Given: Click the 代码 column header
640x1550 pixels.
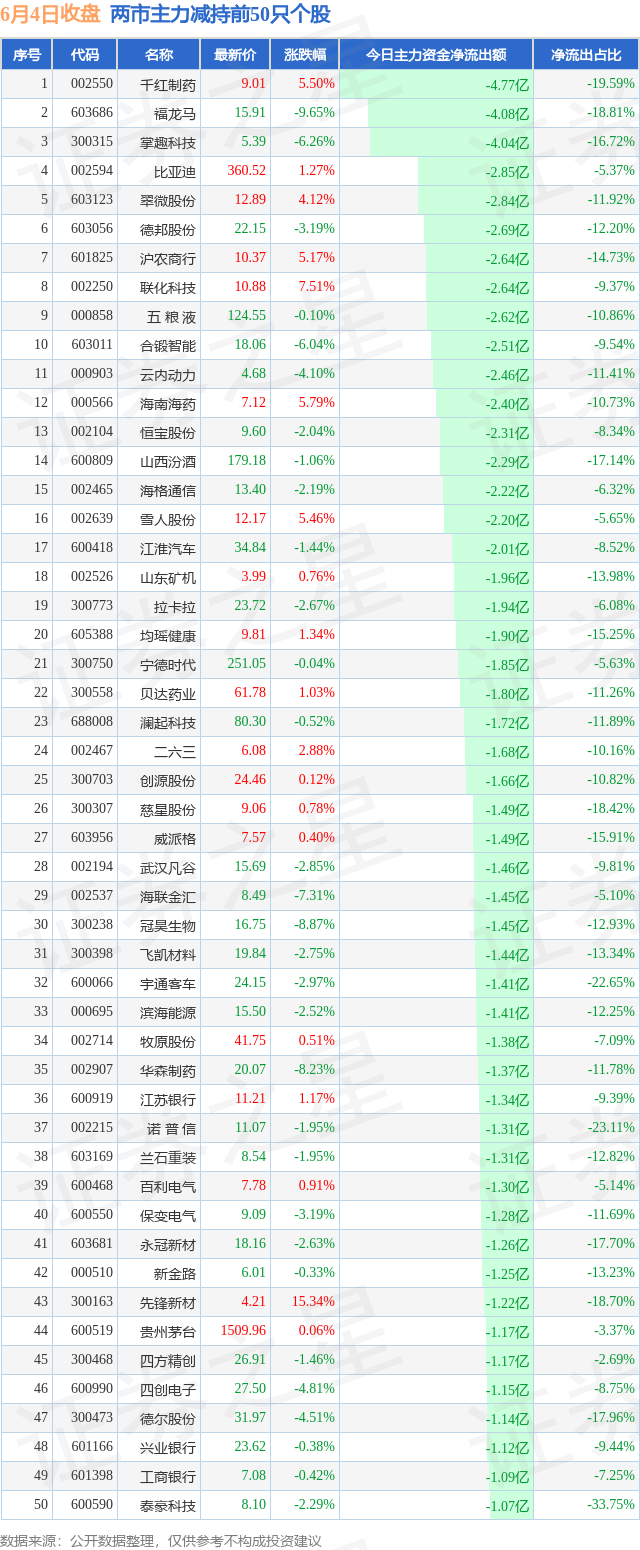Looking at the screenshot, I should [x=84, y=55].
